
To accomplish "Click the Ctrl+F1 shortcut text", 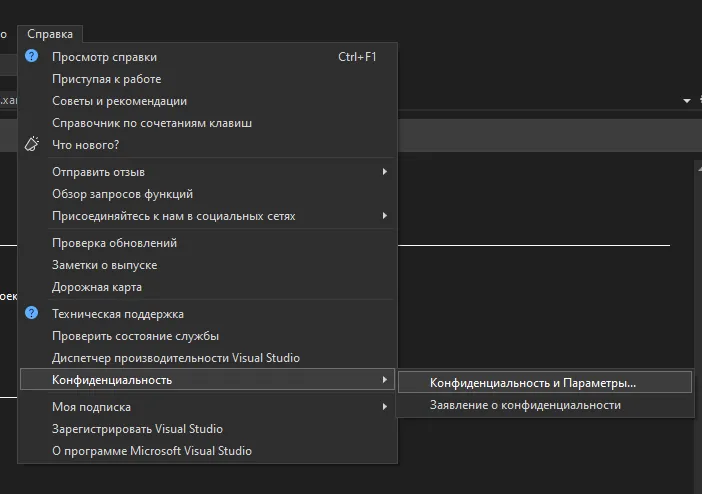I will click(357, 57).
